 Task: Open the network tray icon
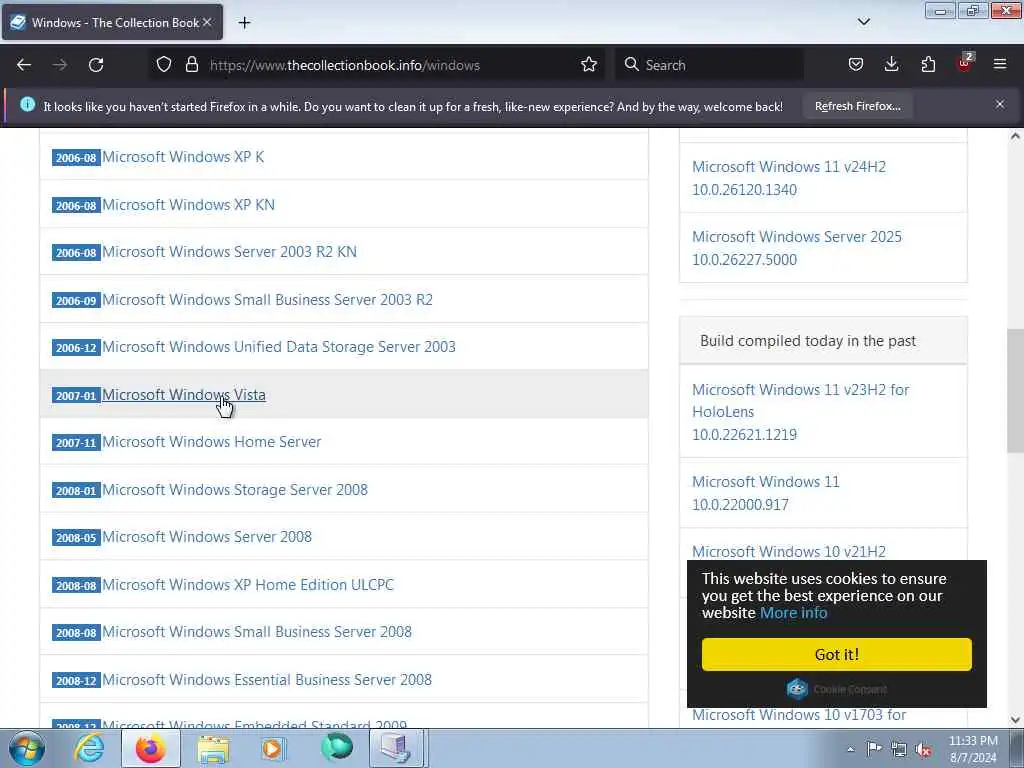(899, 750)
